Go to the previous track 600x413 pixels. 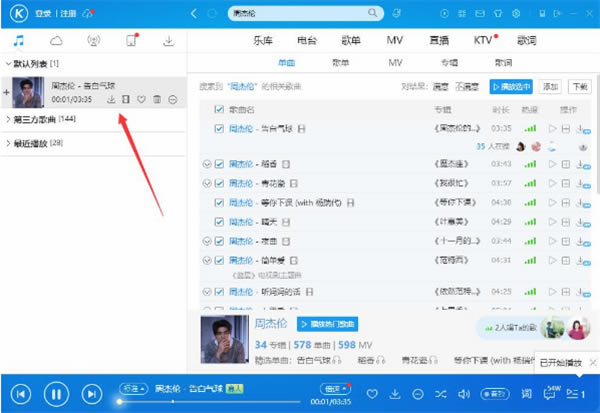coord(22,394)
